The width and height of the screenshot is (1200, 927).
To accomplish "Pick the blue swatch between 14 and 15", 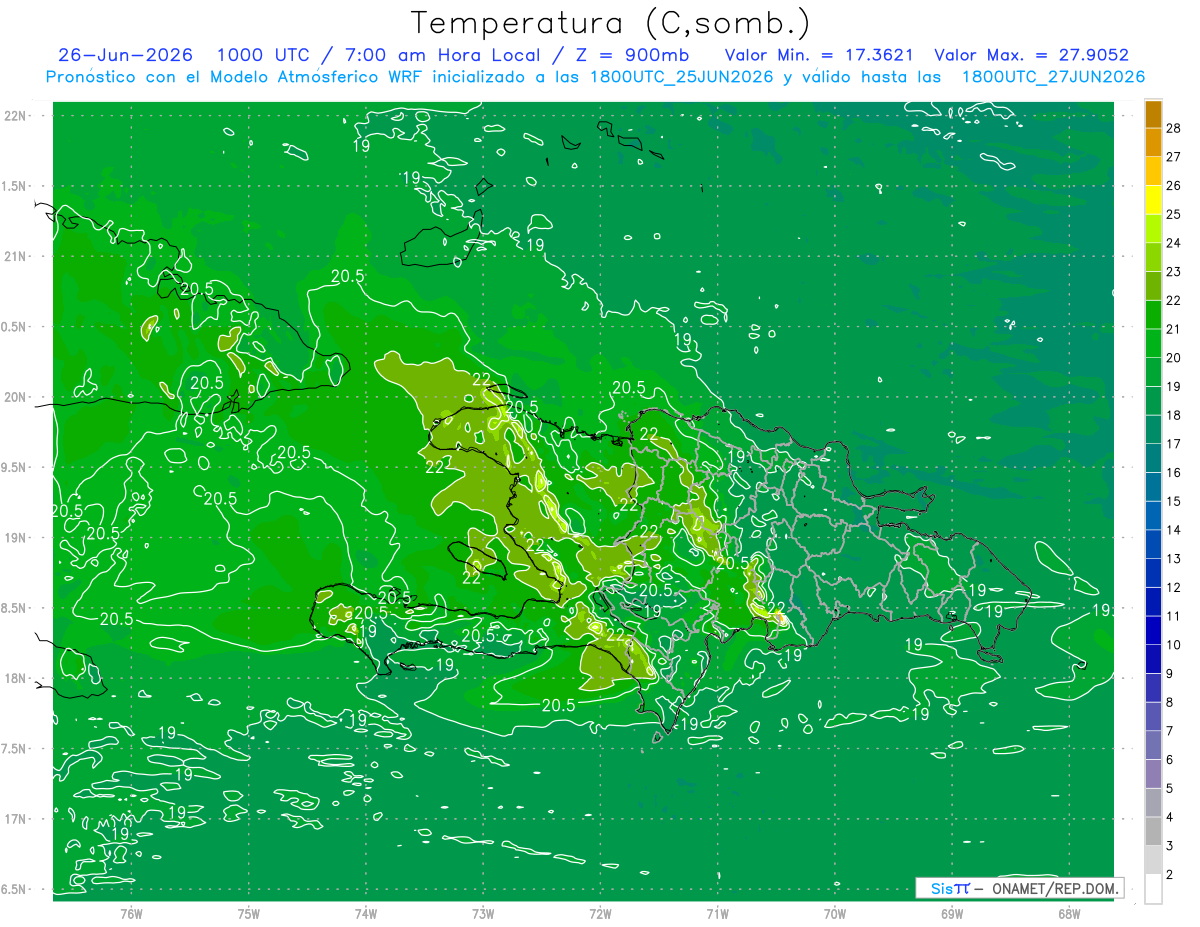I will [x=1153, y=516].
